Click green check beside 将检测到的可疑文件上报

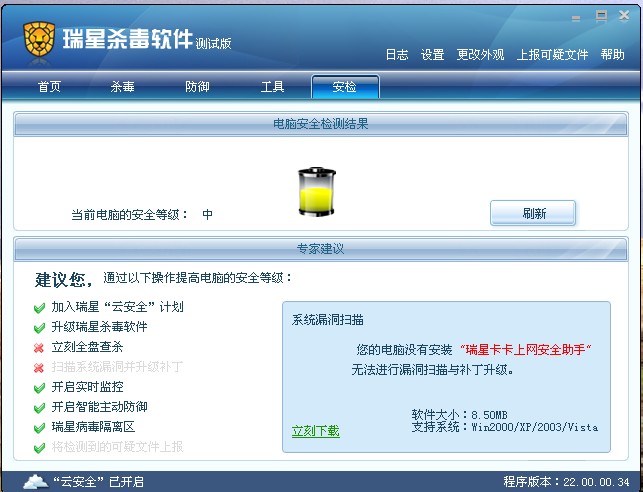[x=39, y=447]
